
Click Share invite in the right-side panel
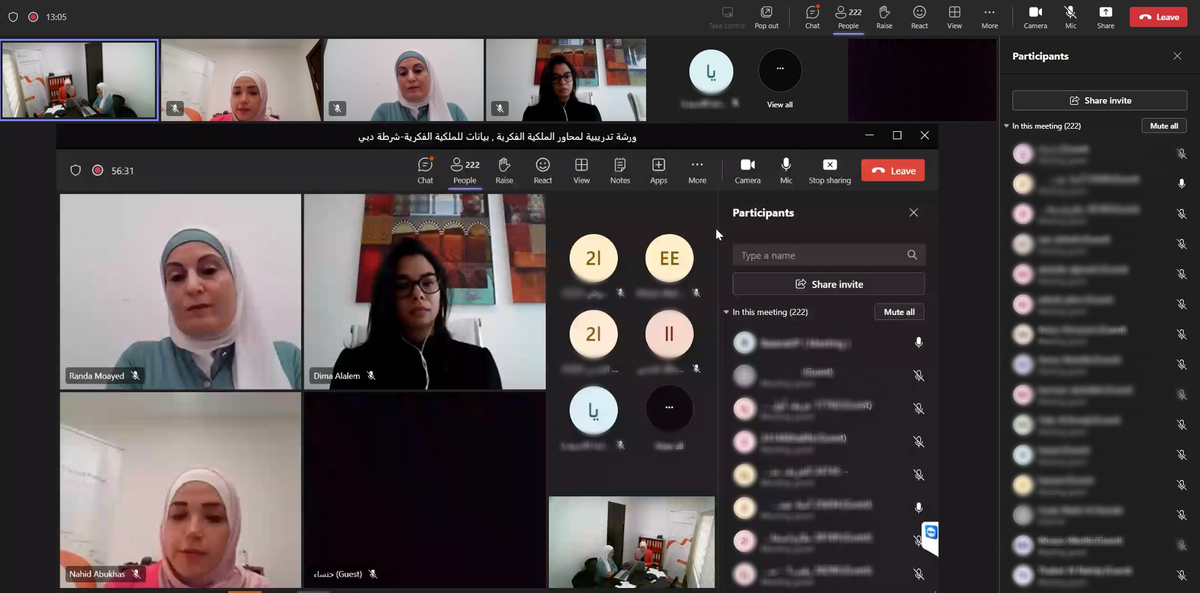tap(1099, 100)
